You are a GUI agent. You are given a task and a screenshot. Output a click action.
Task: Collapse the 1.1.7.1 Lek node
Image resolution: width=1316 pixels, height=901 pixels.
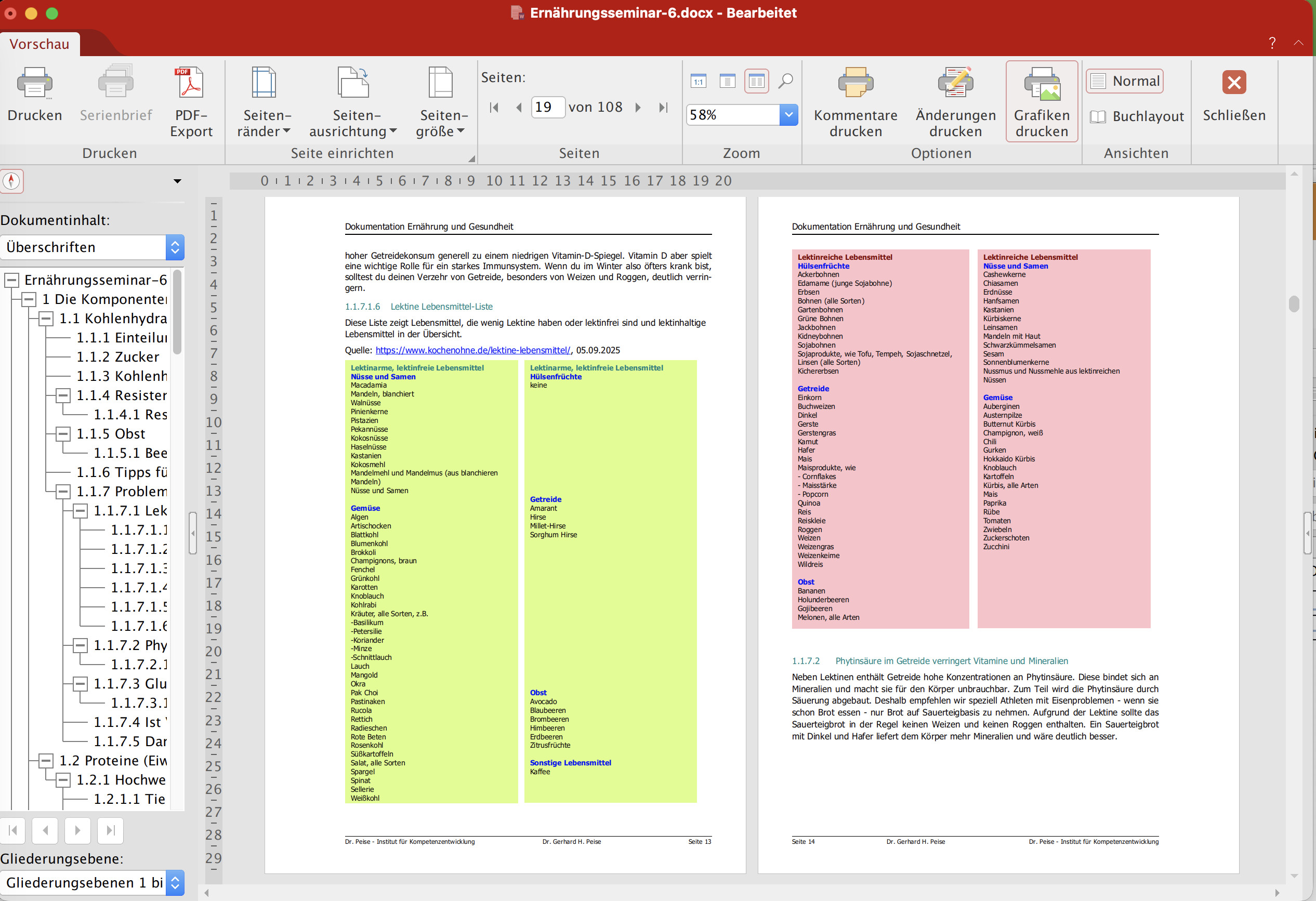pyautogui.click(x=81, y=511)
